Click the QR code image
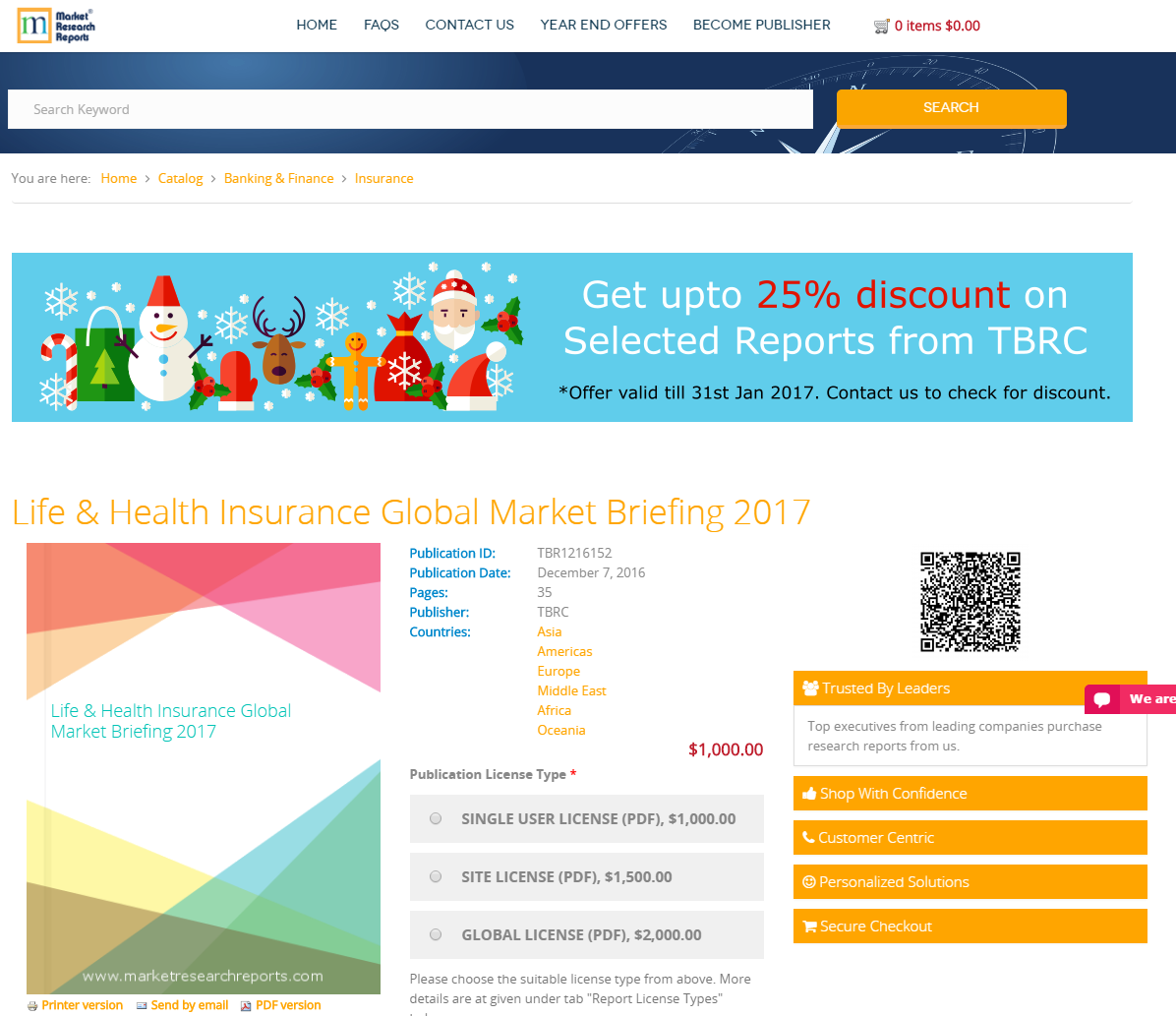 coord(970,602)
